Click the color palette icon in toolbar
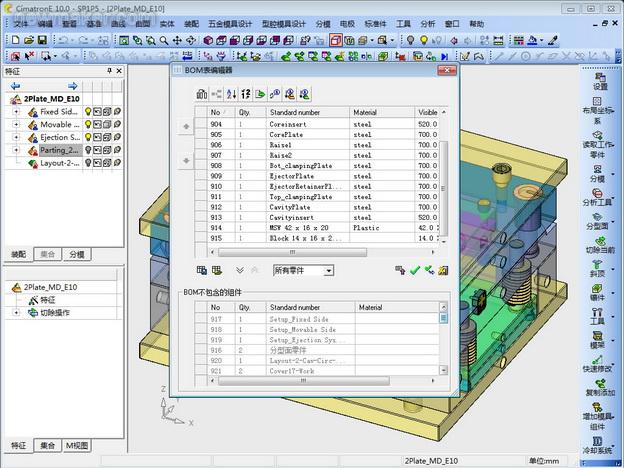Screen dimensions: 624x468 click(x=518, y=40)
